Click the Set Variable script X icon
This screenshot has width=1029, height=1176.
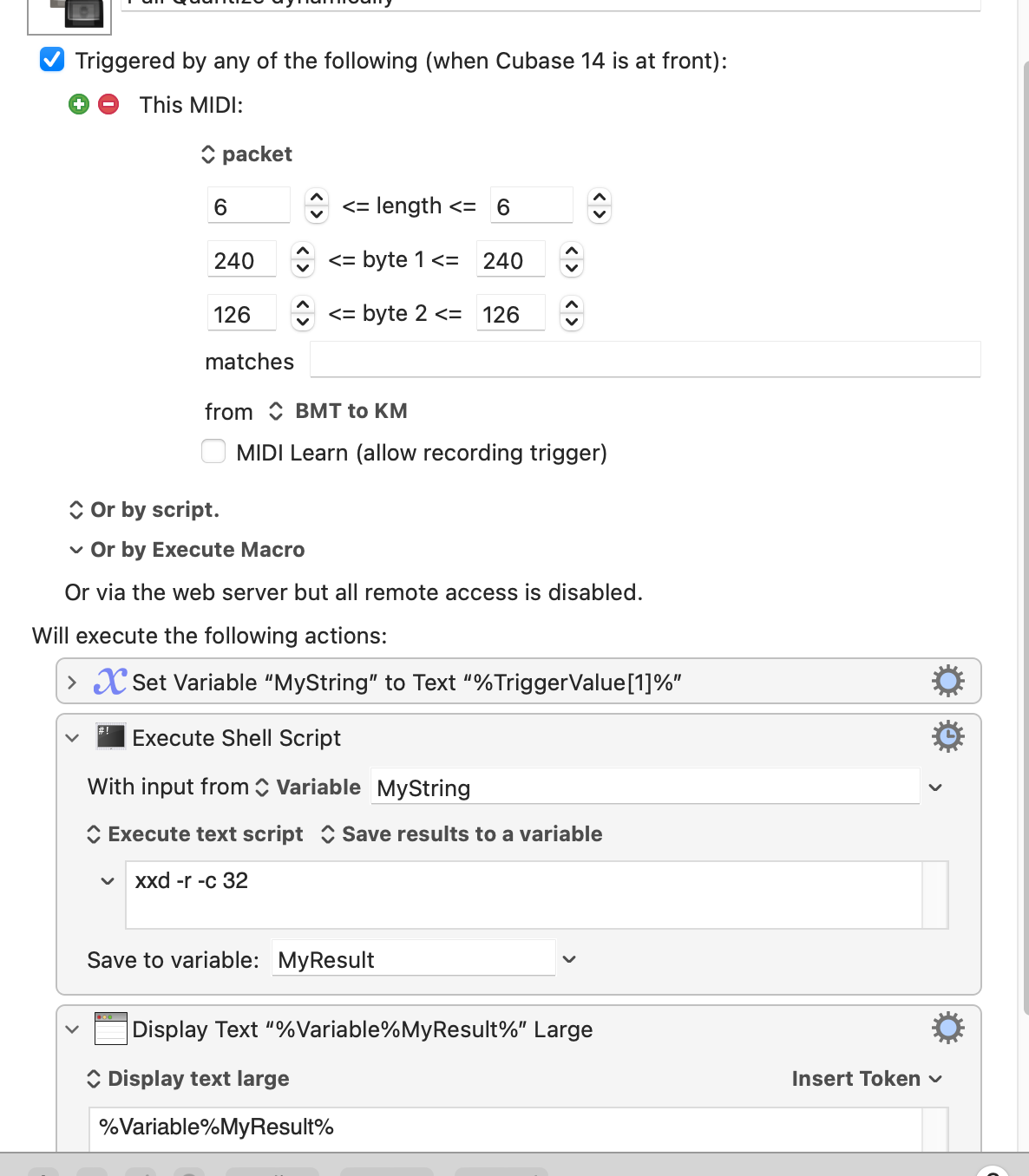[x=110, y=682]
